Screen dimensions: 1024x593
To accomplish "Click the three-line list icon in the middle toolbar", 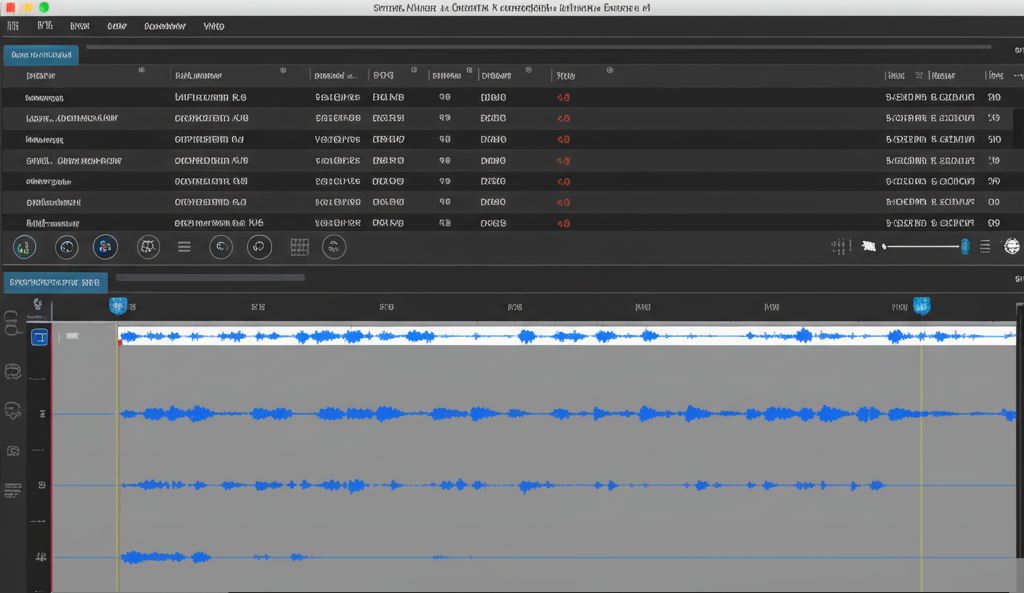I will [184, 246].
